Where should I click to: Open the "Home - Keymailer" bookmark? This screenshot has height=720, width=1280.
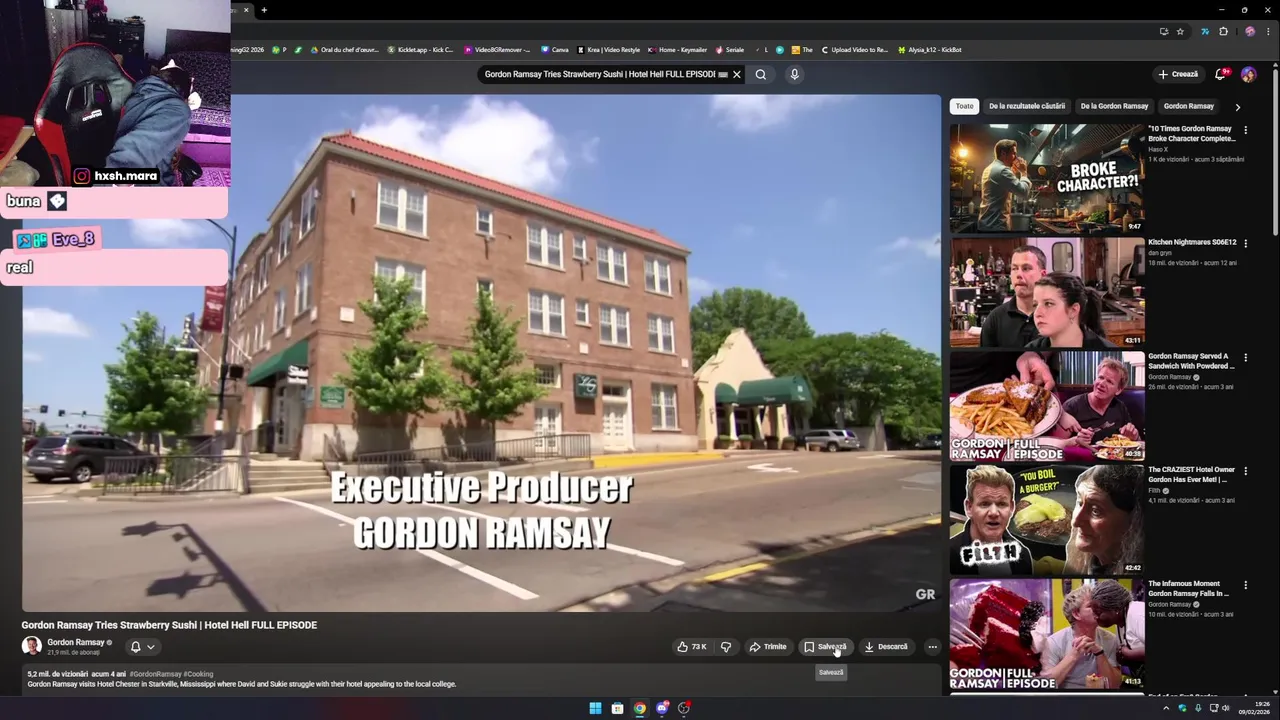point(677,49)
